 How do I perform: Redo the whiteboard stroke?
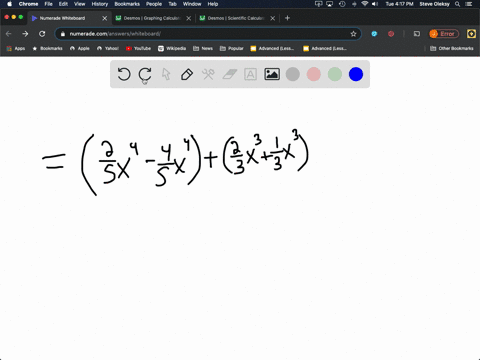[145, 74]
